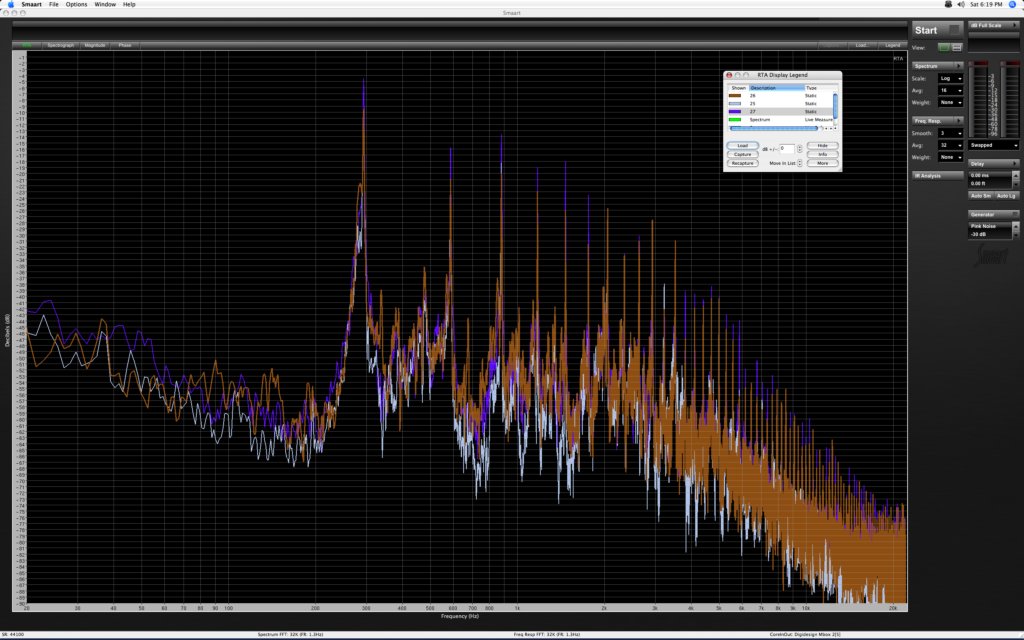Click Recapture in the RTA Display Legend
This screenshot has height=640, width=1024.
743,163
